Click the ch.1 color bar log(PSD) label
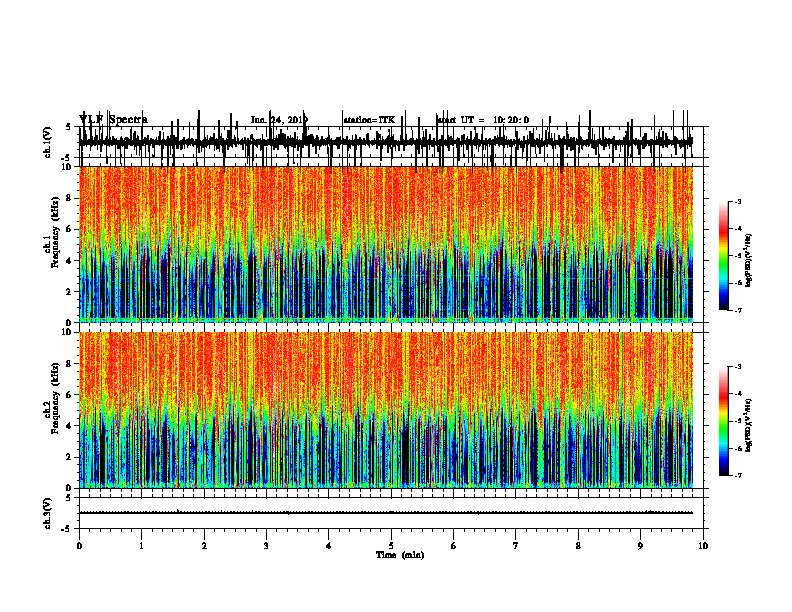Viewport: 792px width, 612px height. (748, 261)
